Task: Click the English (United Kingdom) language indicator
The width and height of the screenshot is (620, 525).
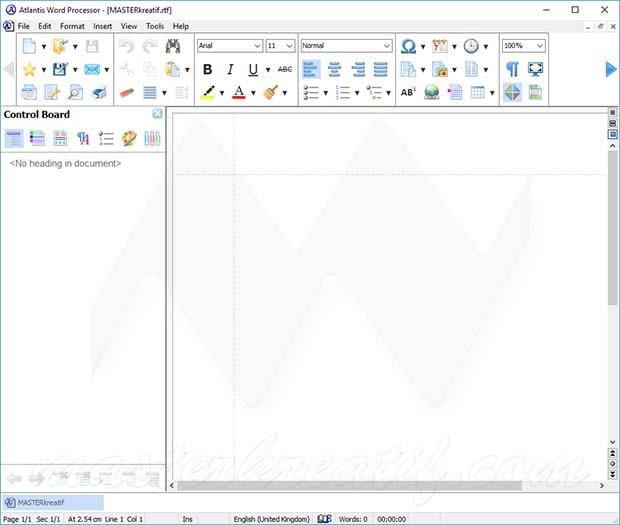Action: tap(272, 519)
